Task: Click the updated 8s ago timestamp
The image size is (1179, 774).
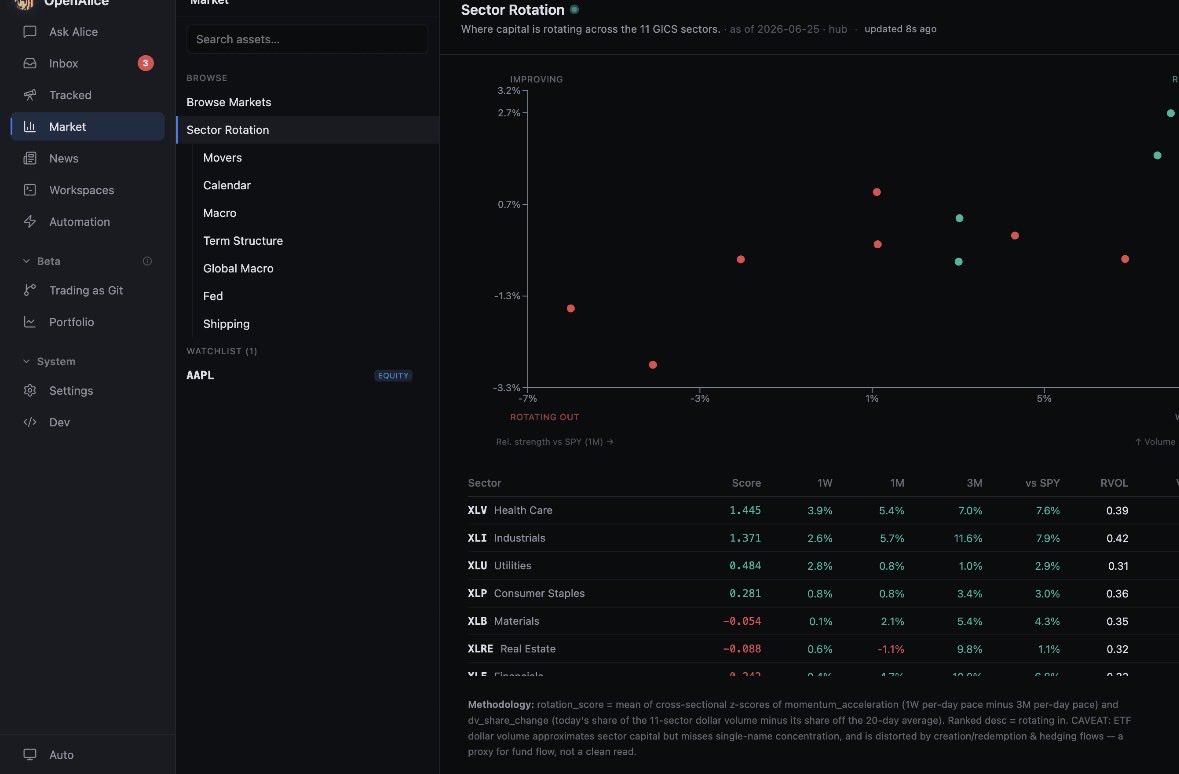Action: click(x=900, y=29)
